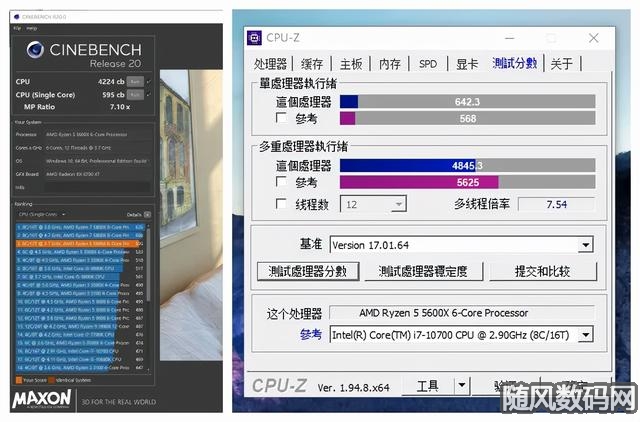Open the thread count dropdown showing 12

click(x=373, y=204)
